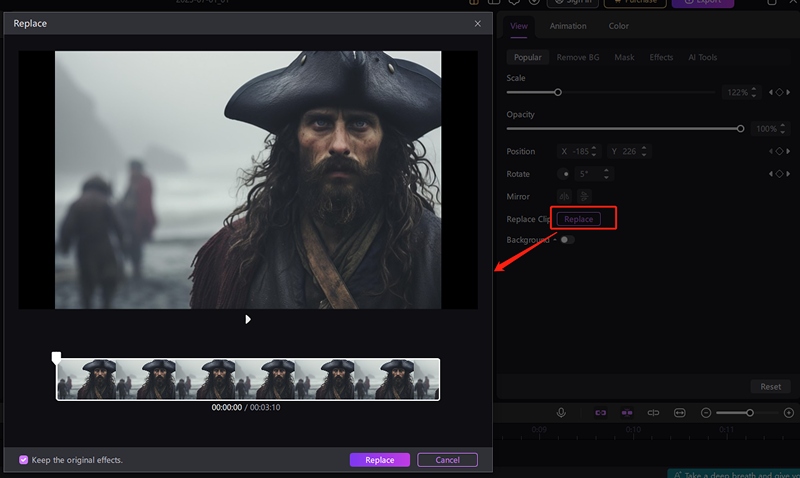
Task: Increase Position X with the up arrow
Action: 594,148
